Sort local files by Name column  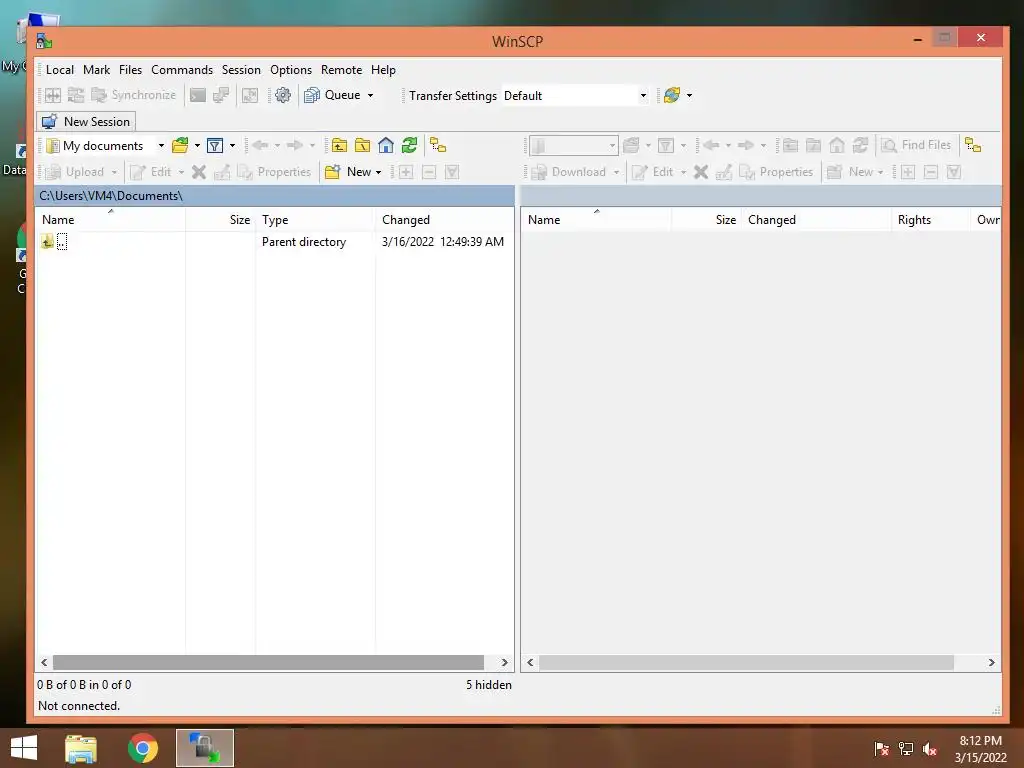pos(110,220)
